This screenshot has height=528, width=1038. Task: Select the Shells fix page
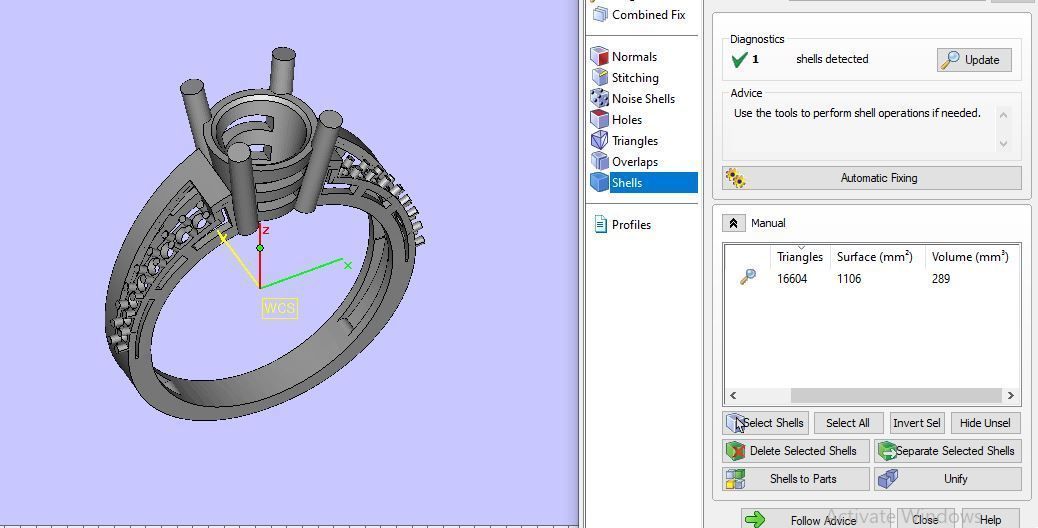click(x=643, y=183)
